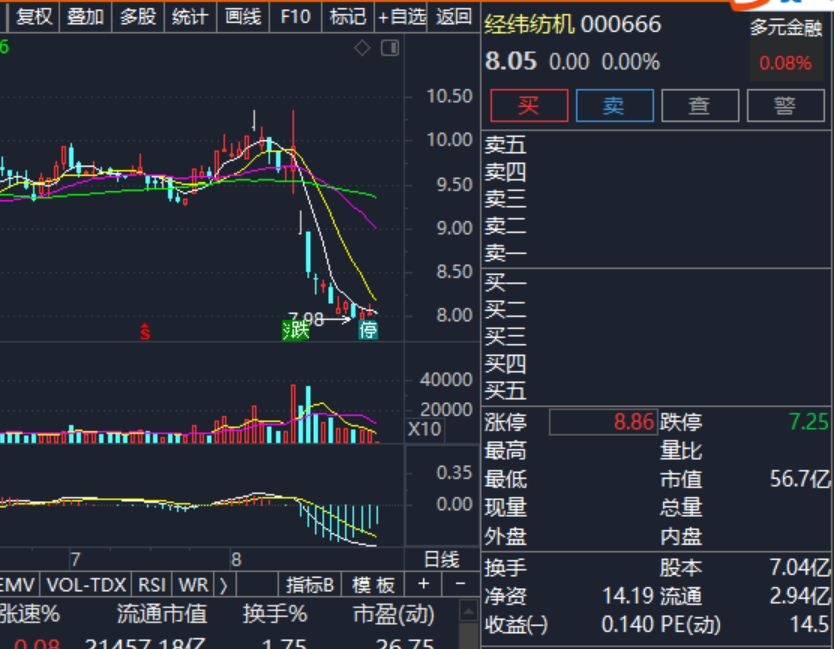Toggle 复权 price adjustment

coord(34,16)
